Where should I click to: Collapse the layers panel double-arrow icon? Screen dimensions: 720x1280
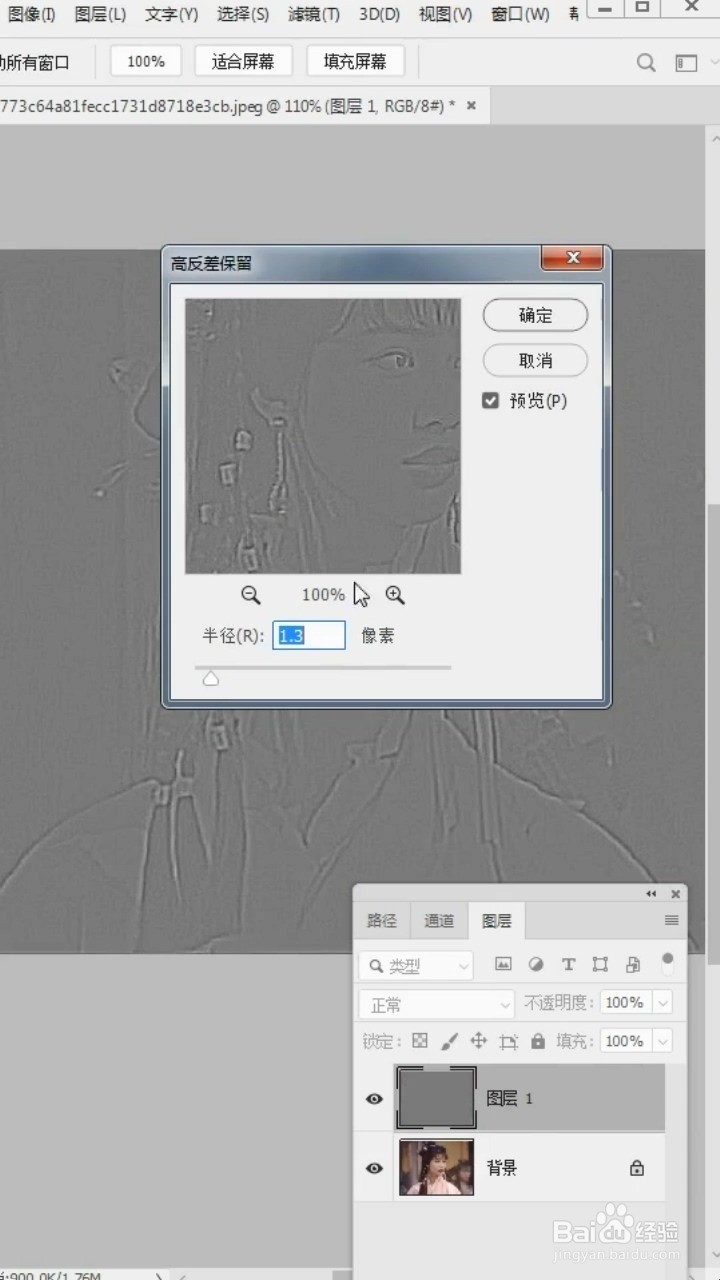652,894
